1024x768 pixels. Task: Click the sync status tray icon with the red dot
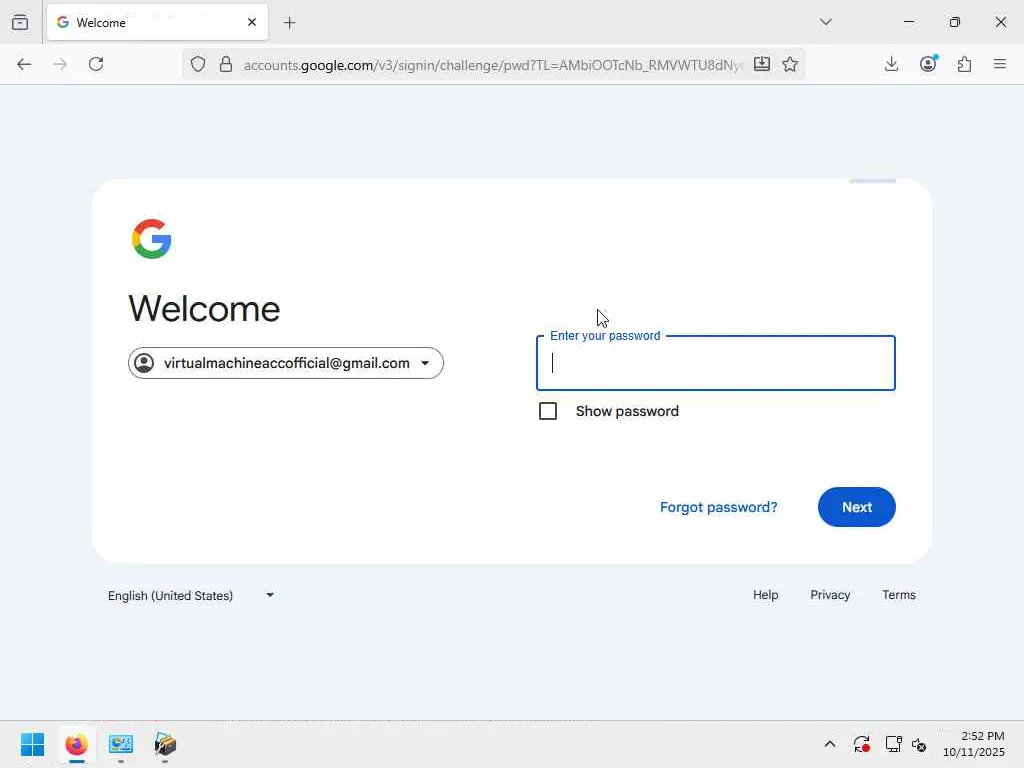coord(861,744)
